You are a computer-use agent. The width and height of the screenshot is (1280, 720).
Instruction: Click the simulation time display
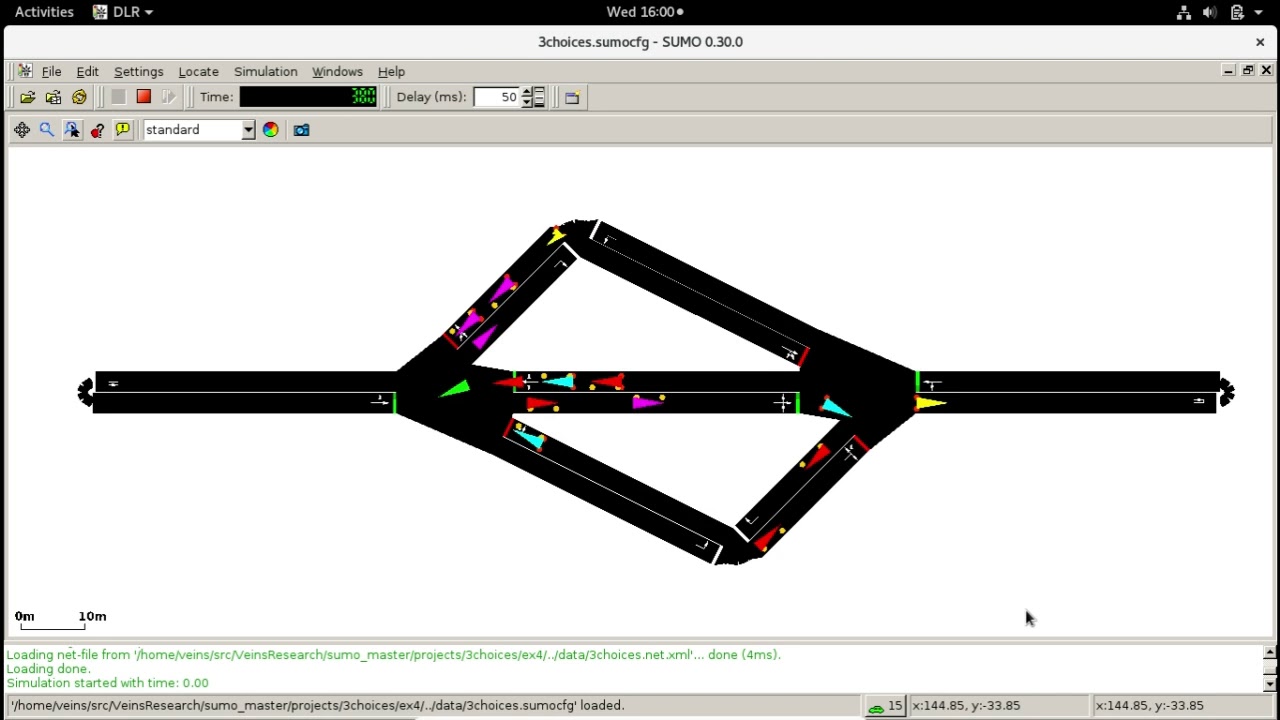coord(308,97)
